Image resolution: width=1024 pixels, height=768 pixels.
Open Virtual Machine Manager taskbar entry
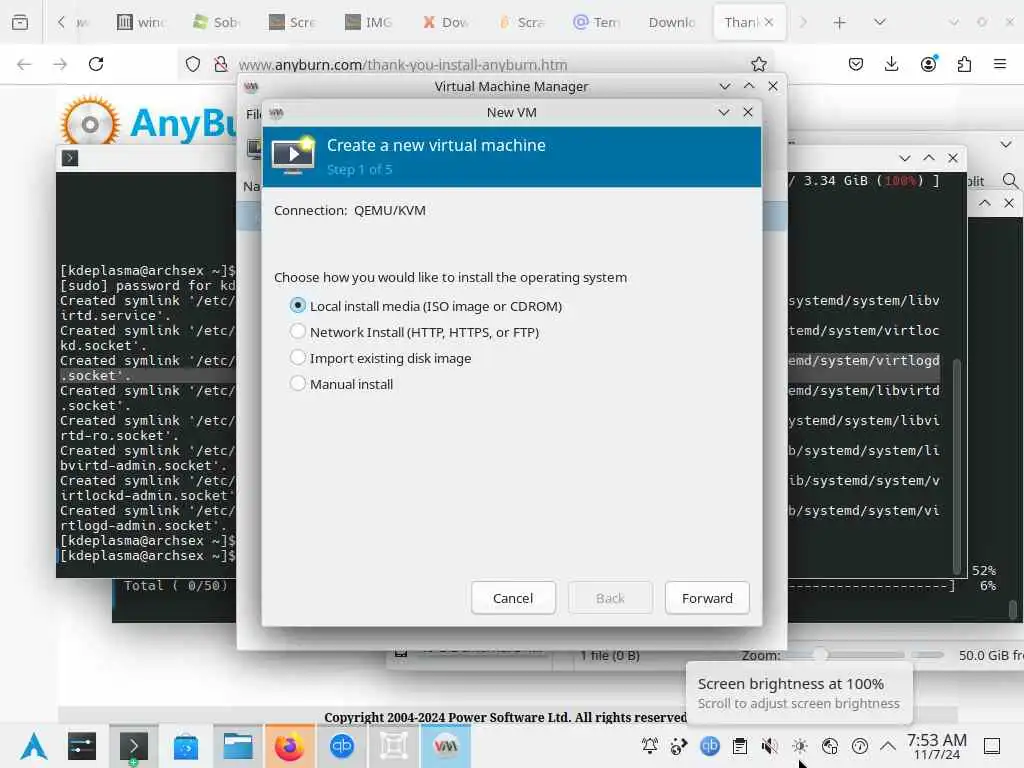tap(446, 746)
